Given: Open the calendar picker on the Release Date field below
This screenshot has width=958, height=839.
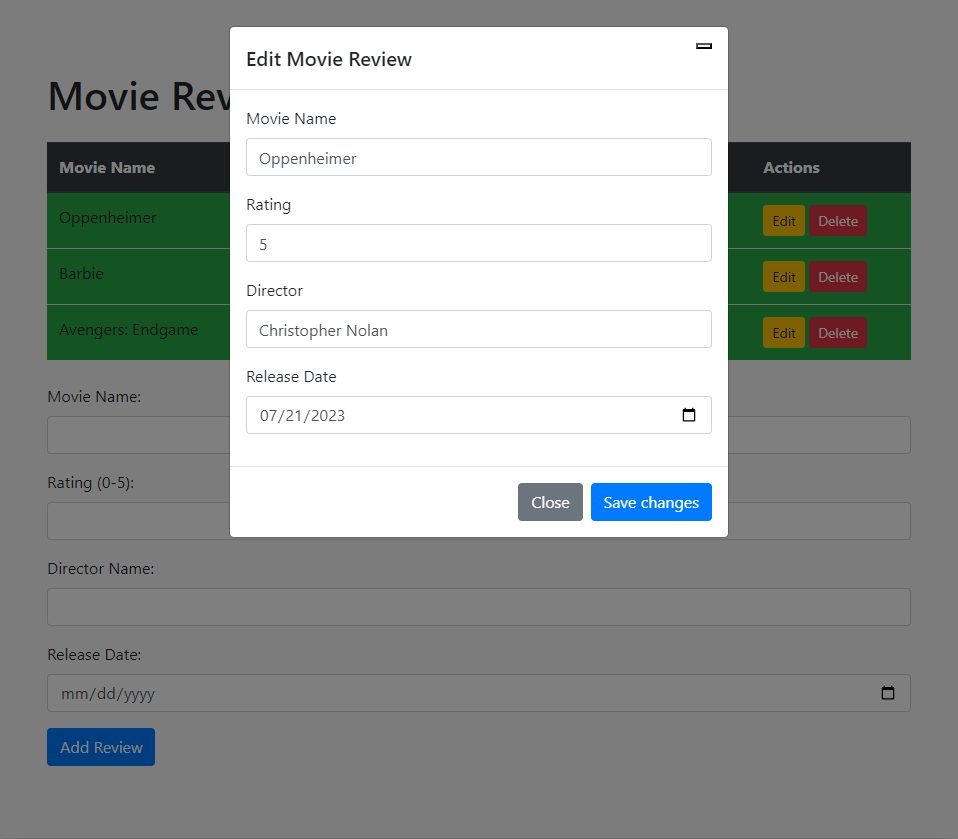Looking at the screenshot, I should pos(888,692).
